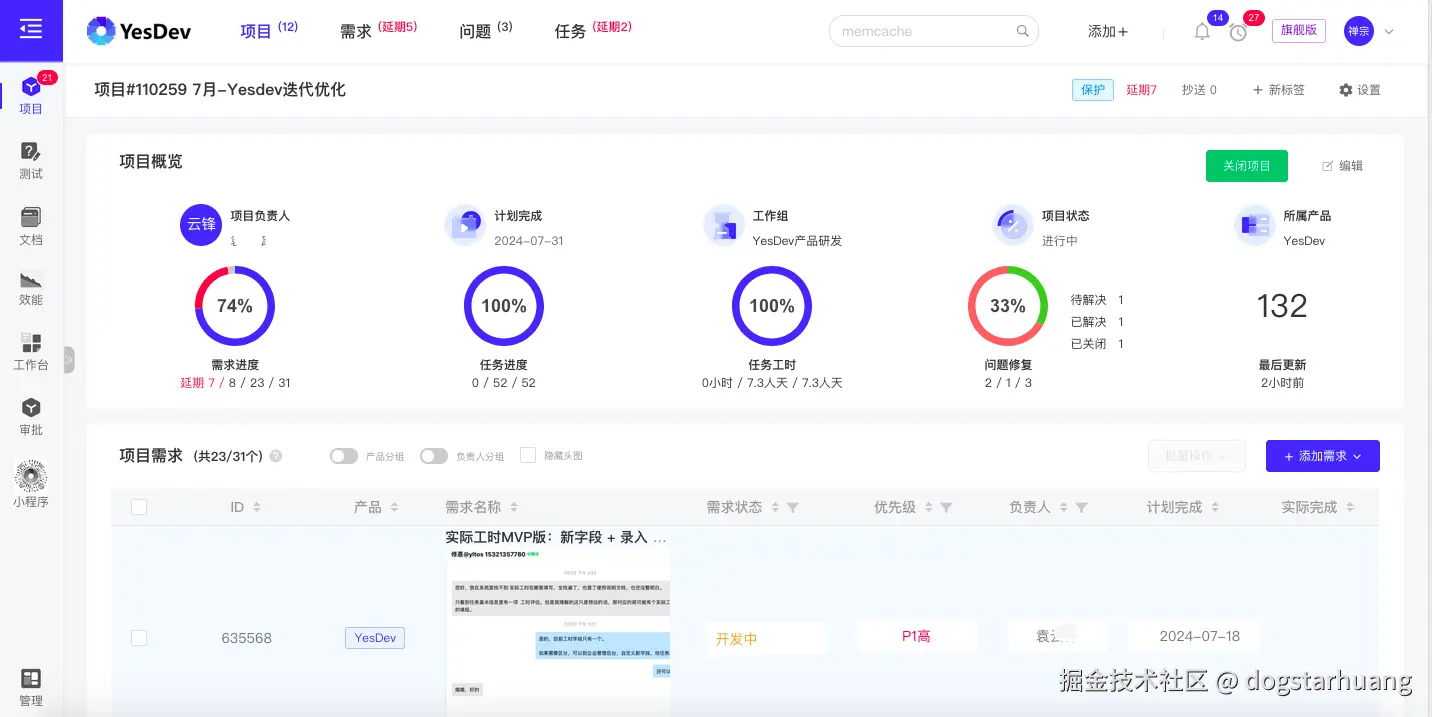
Task: Sort by the 产品 column arrows
Action: 394,508
